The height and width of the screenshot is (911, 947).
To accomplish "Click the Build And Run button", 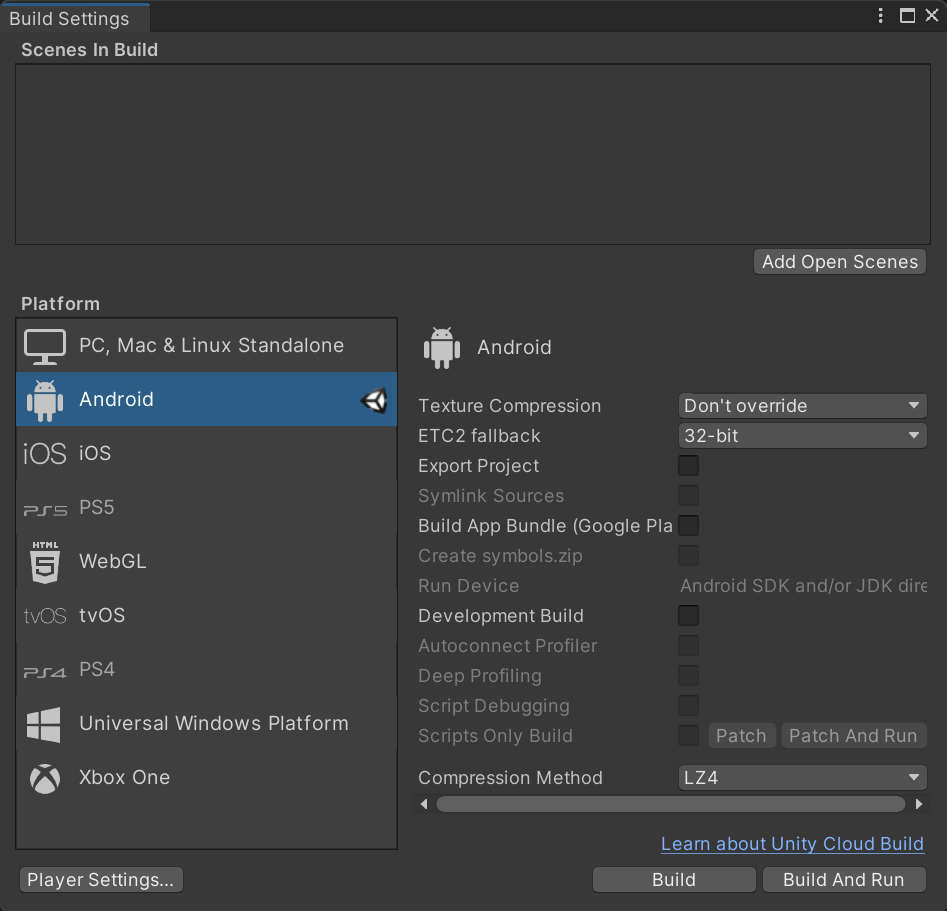I will pyautogui.click(x=844, y=880).
